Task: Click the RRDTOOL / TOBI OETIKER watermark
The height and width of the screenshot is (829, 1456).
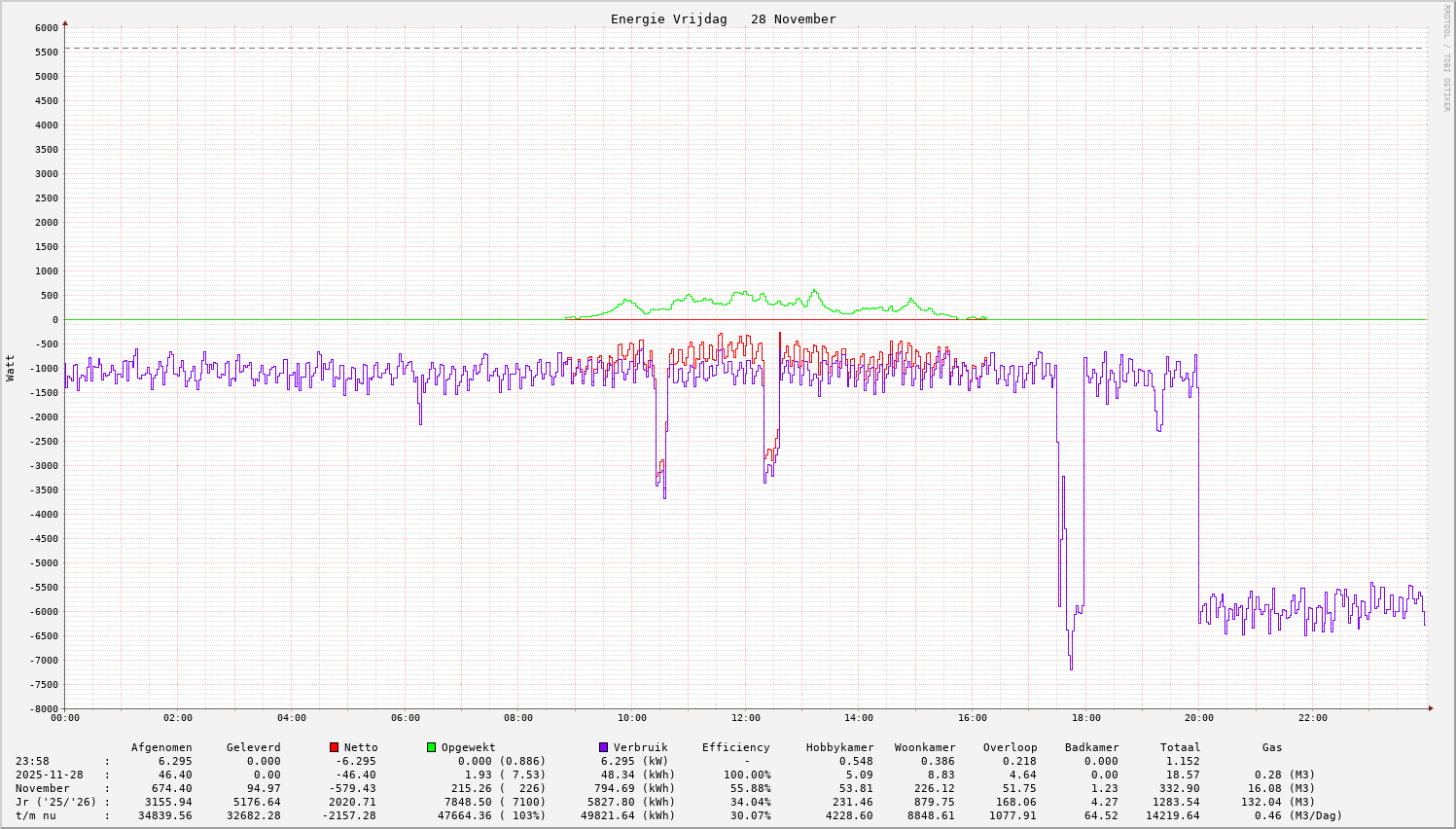Action: [x=1446, y=57]
